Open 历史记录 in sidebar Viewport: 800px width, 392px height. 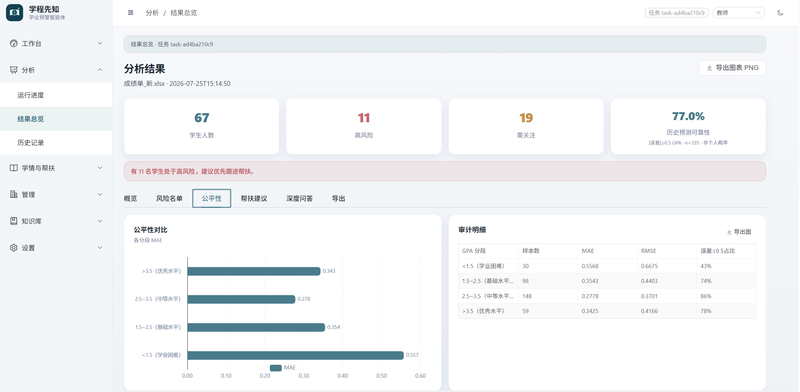tap(56, 143)
